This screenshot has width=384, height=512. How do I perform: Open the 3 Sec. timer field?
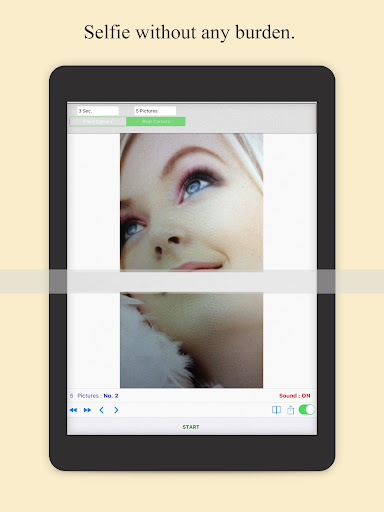point(98,111)
